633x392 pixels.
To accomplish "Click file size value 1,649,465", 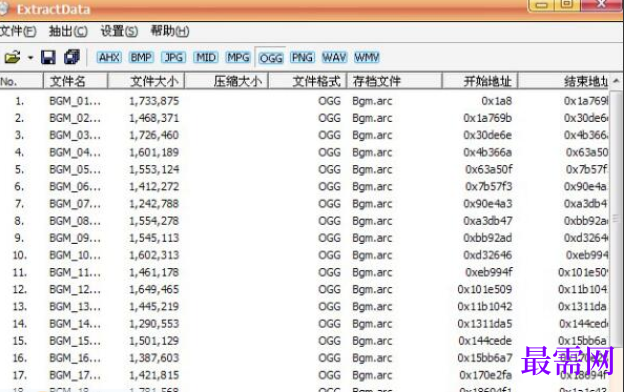I will (x=154, y=289).
